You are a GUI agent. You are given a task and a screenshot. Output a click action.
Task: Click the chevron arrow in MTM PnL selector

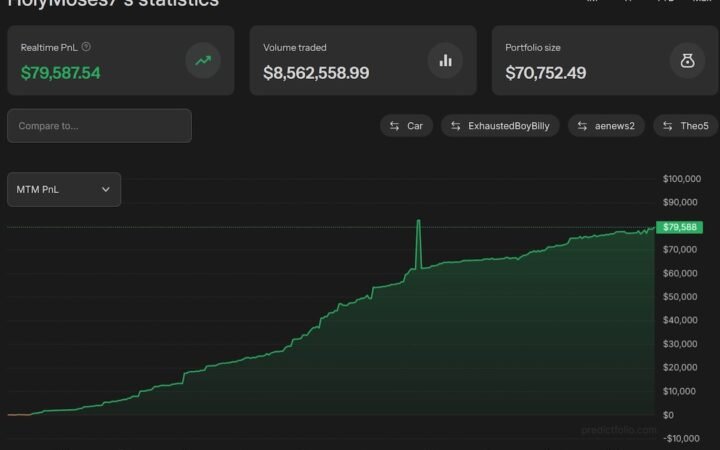click(106, 189)
